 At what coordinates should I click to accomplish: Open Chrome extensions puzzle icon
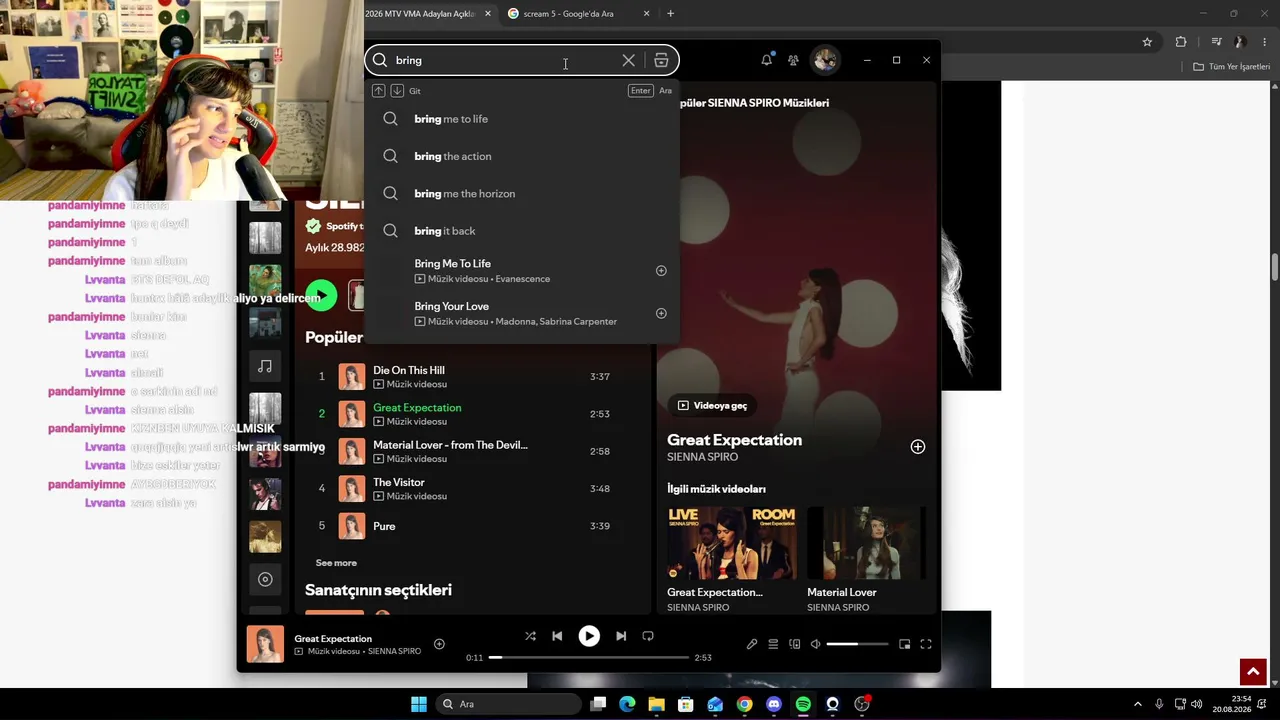1181,42
